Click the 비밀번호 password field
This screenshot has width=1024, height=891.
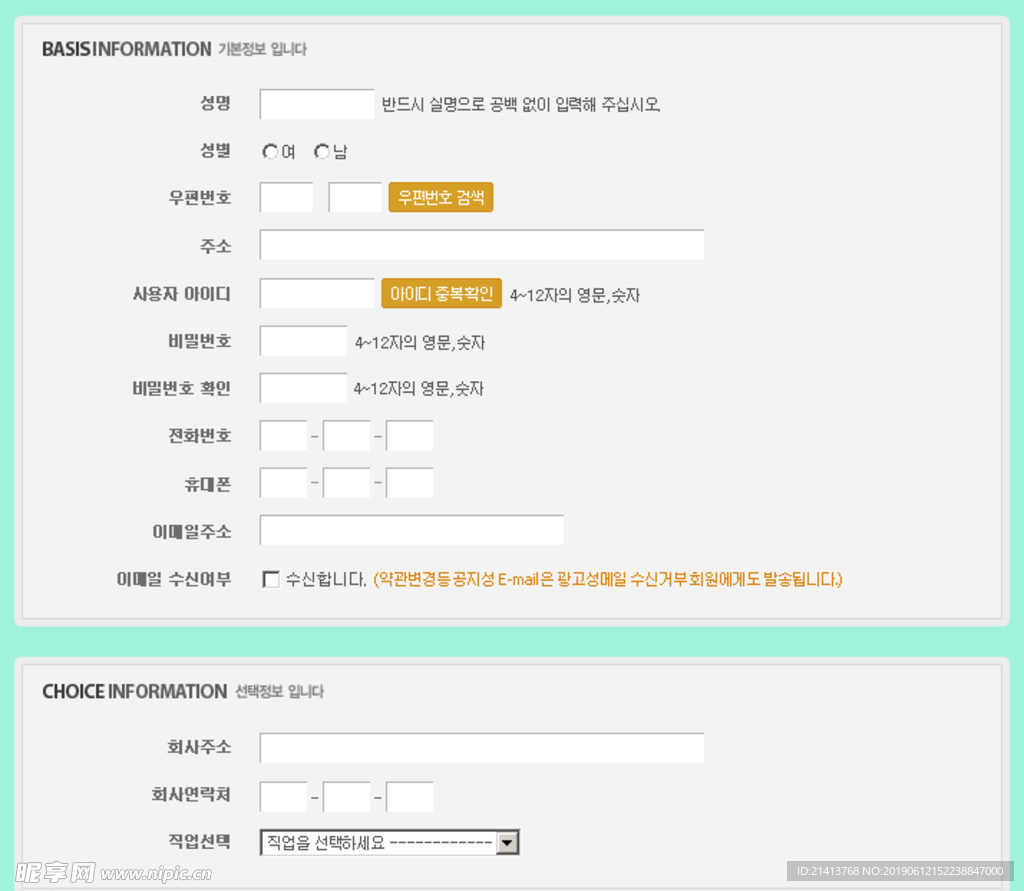point(303,341)
